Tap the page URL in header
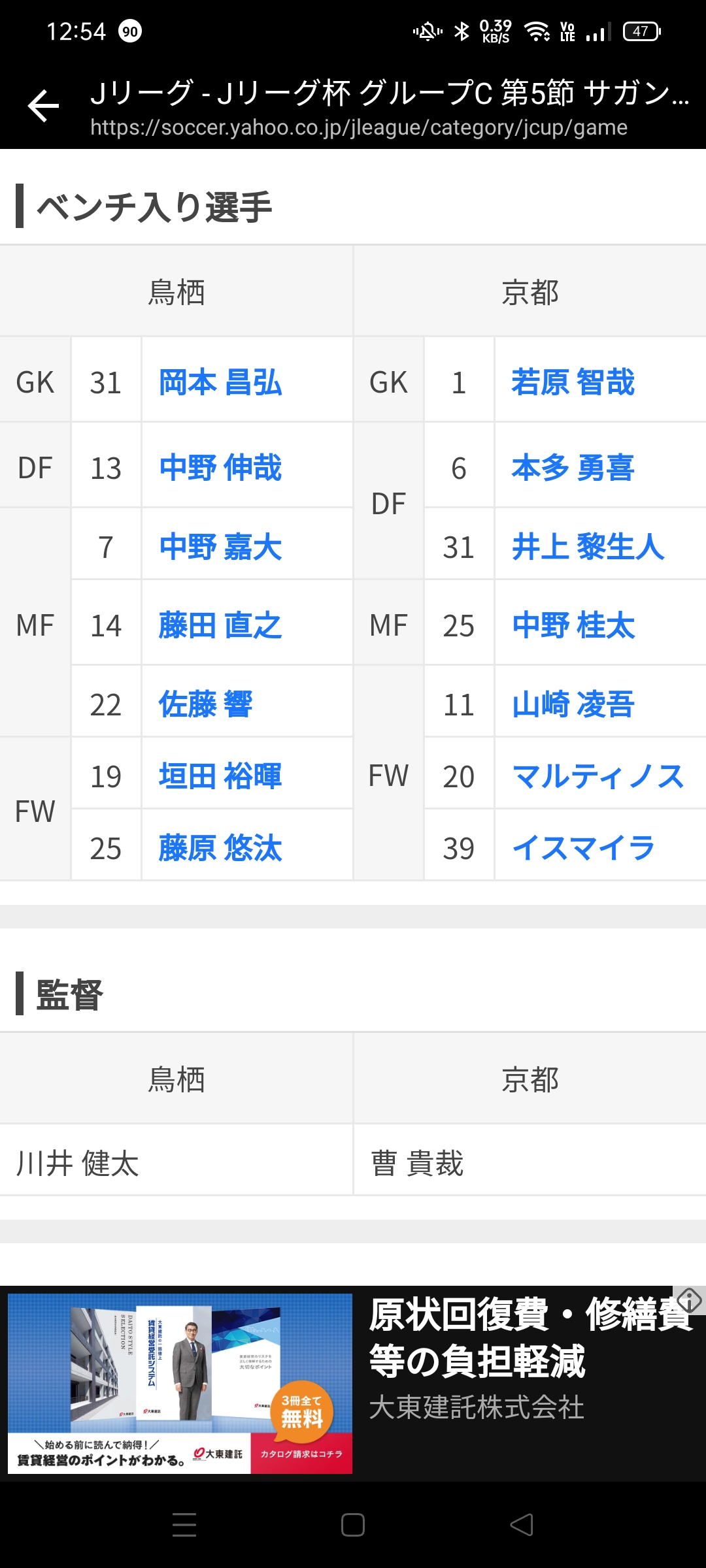706x1568 pixels. click(358, 127)
